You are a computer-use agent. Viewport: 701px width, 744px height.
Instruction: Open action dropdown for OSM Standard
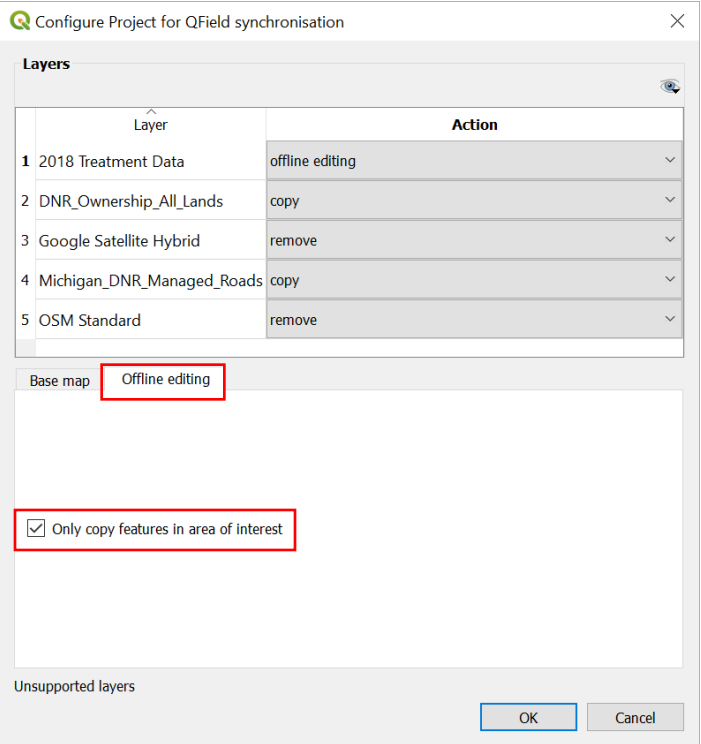coord(474,319)
